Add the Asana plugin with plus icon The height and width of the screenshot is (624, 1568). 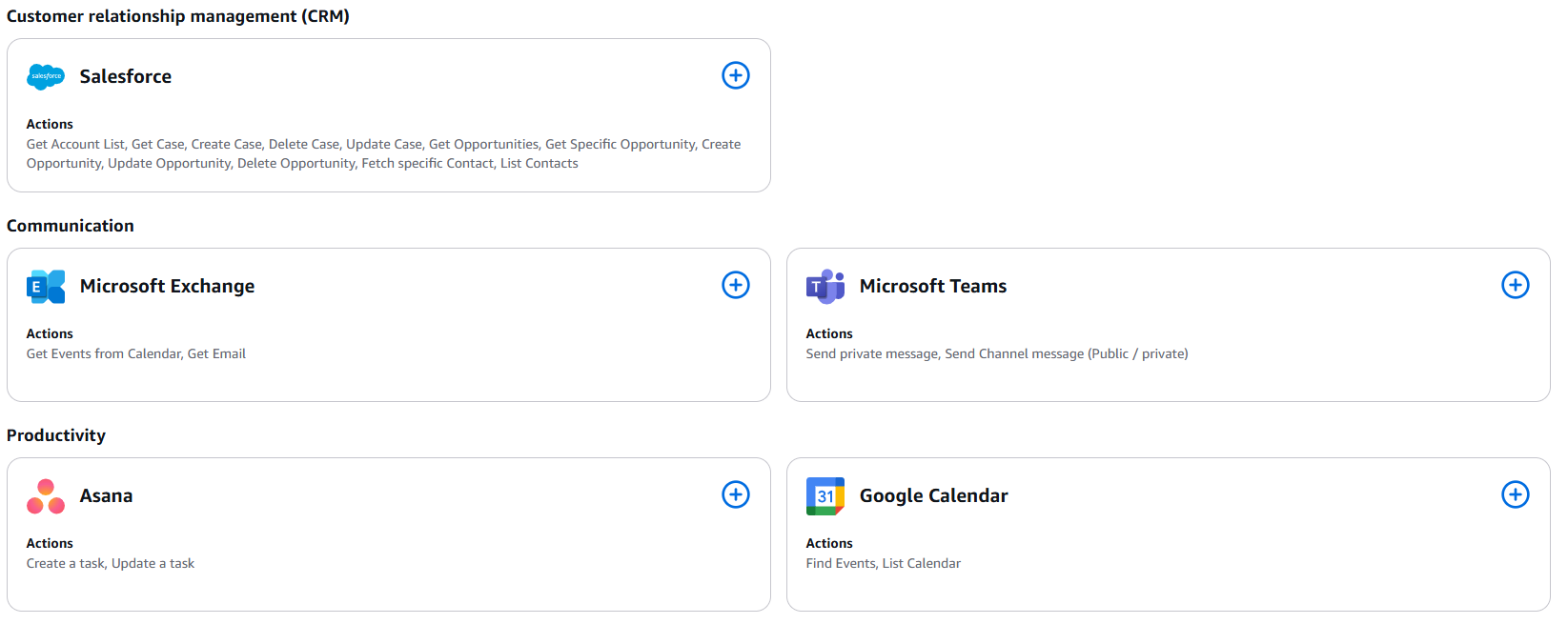(x=736, y=494)
